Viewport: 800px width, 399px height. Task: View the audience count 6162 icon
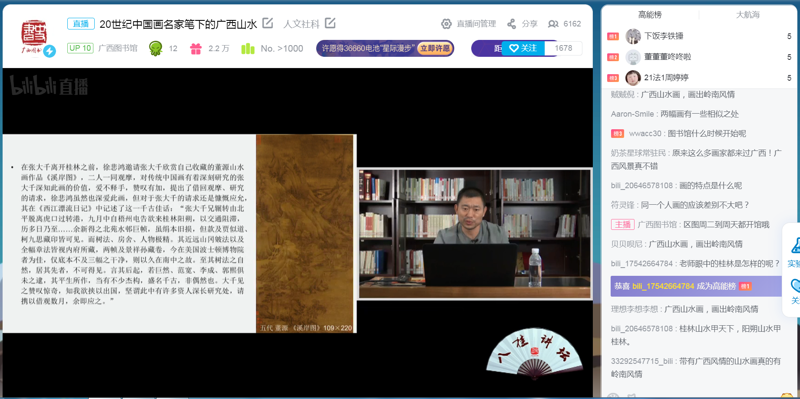[x=553, y=24]
